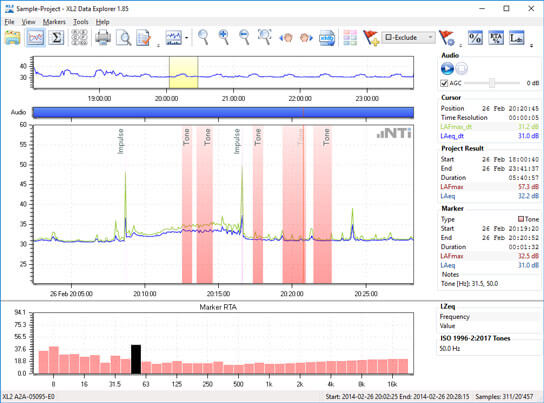The width and height of the screenshot is (544, 403).
Task: Toggle the level chart view button
Action: tap(36, 37)
